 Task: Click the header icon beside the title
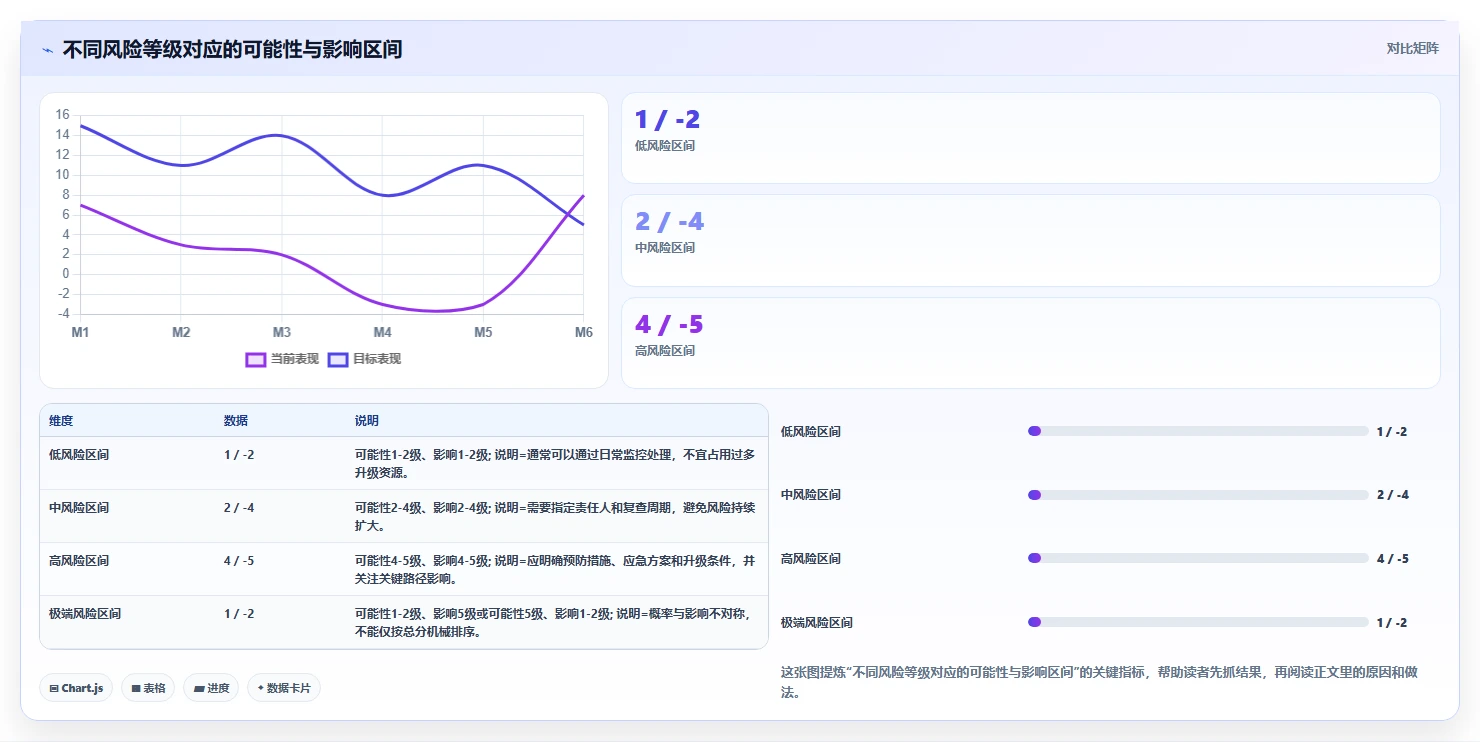47,50
